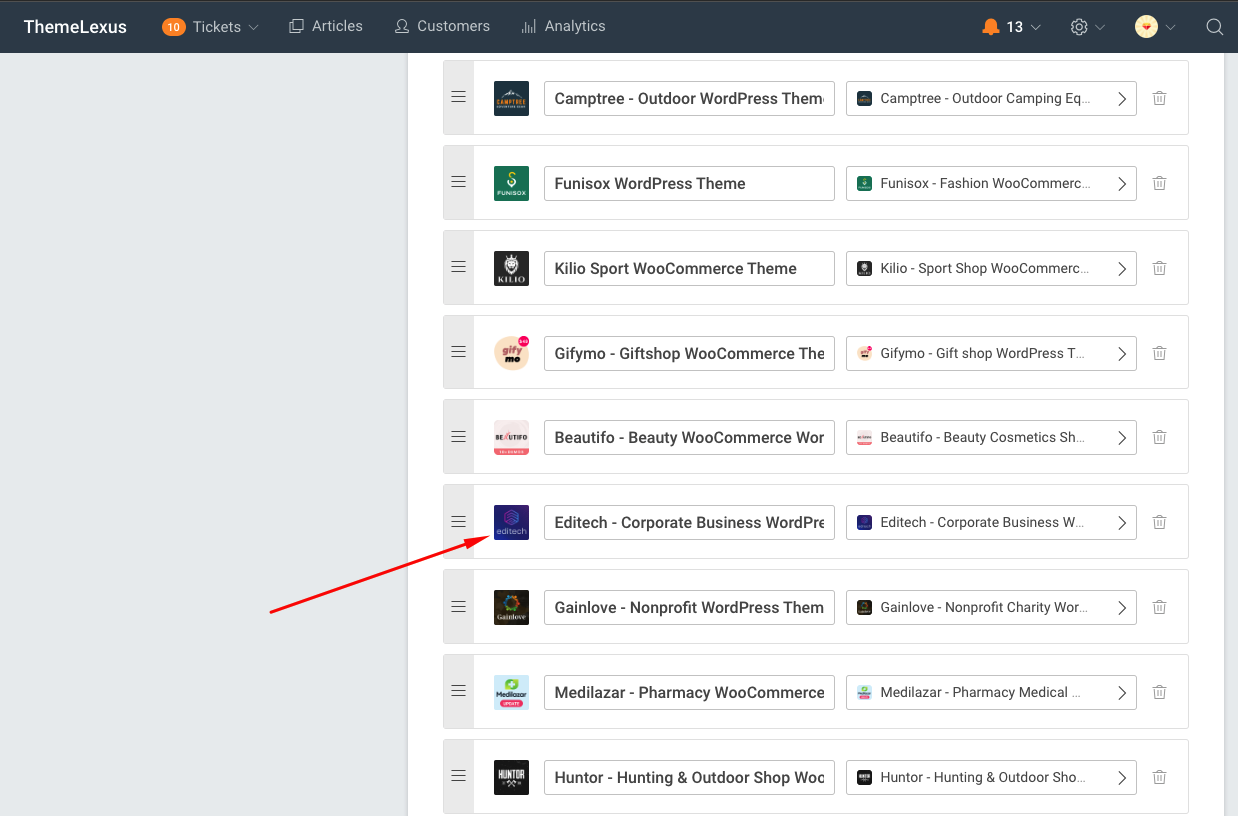Edit the Editech - Corporate Business name field

click(x=689, y=522)
